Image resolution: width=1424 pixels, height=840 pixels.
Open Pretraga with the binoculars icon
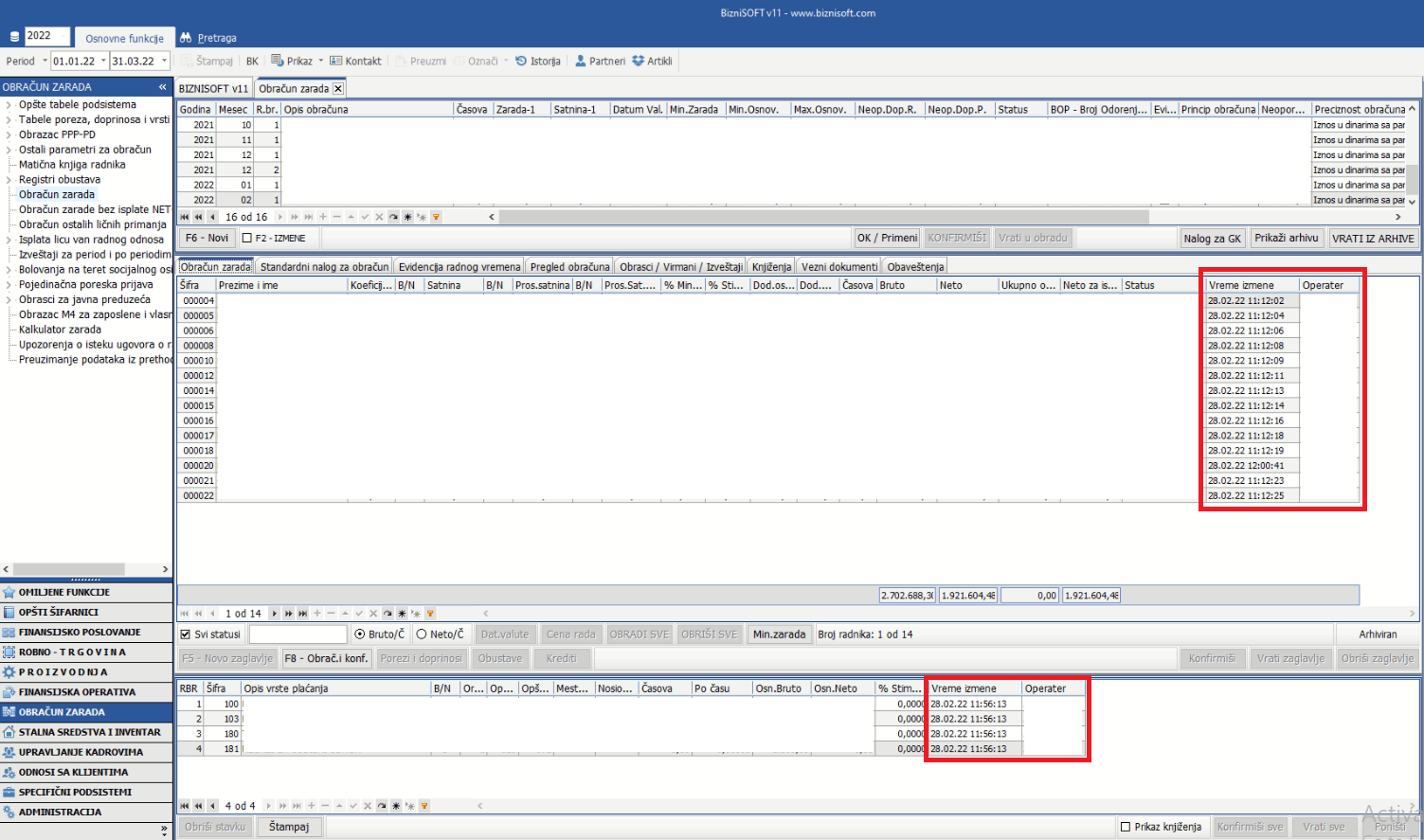187,38
